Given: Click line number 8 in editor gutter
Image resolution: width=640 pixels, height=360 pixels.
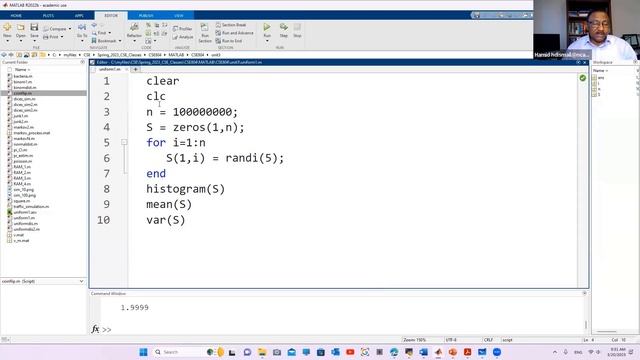Looking at the screenshot, I should 107,189.
